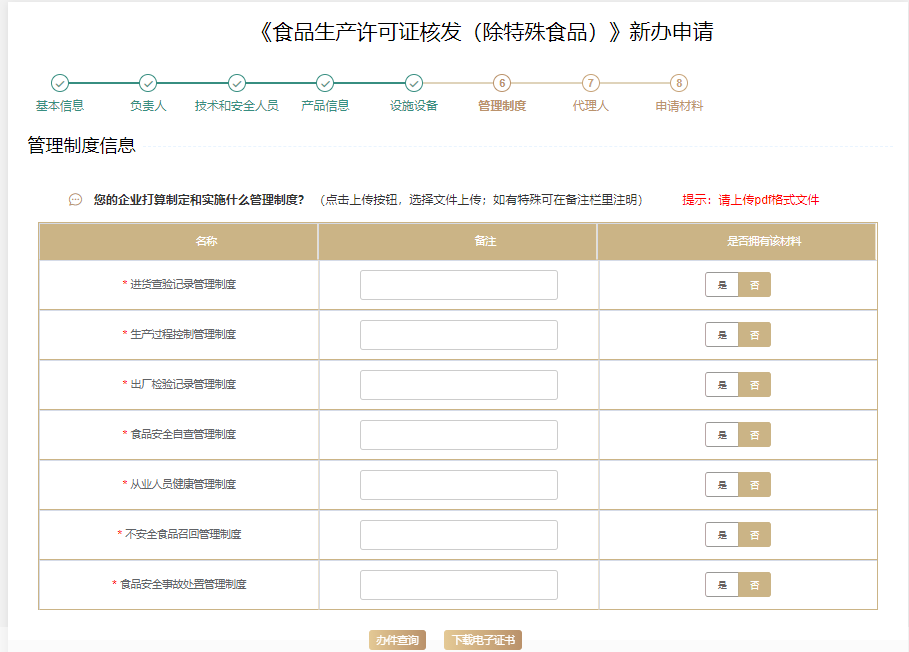Select 是 for 进货查验记录管理制度
Viewport: 909px width, 652px height.
[722, 285]
